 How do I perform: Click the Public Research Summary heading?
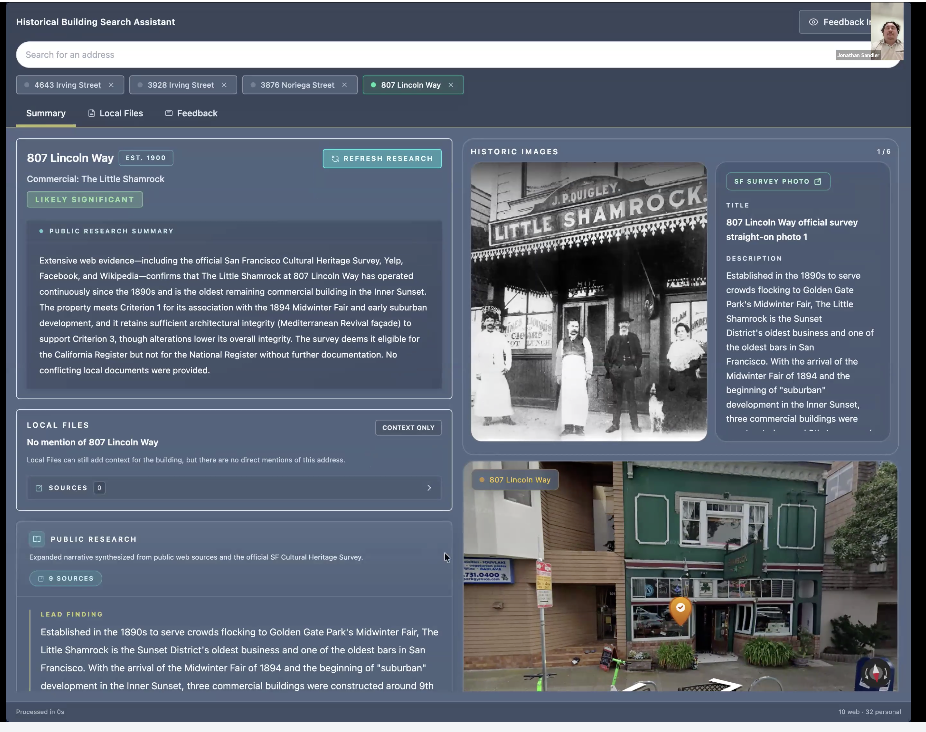(x=111, y=231)
